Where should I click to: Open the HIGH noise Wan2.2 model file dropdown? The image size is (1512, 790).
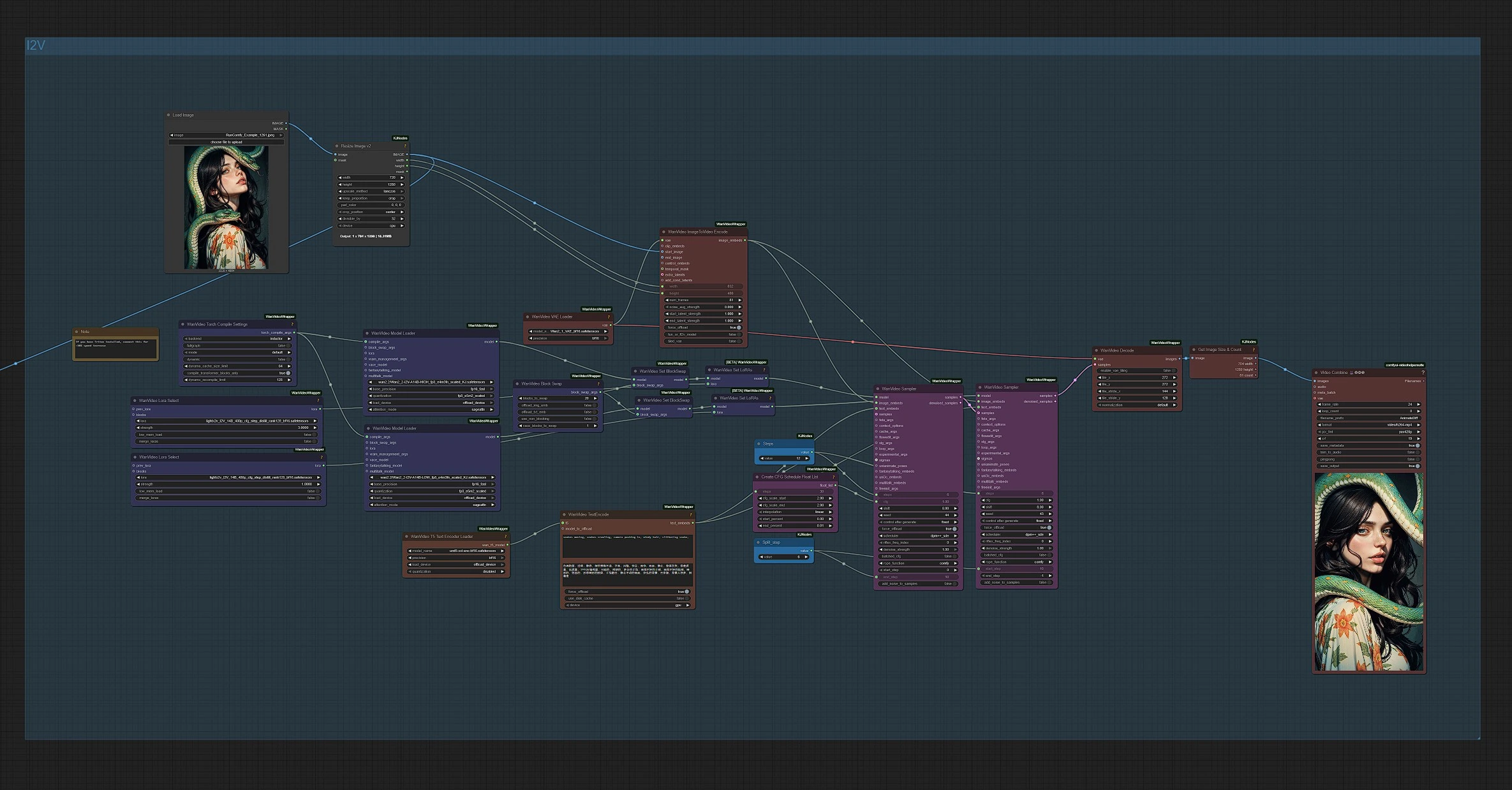click(x=431, y=382)
